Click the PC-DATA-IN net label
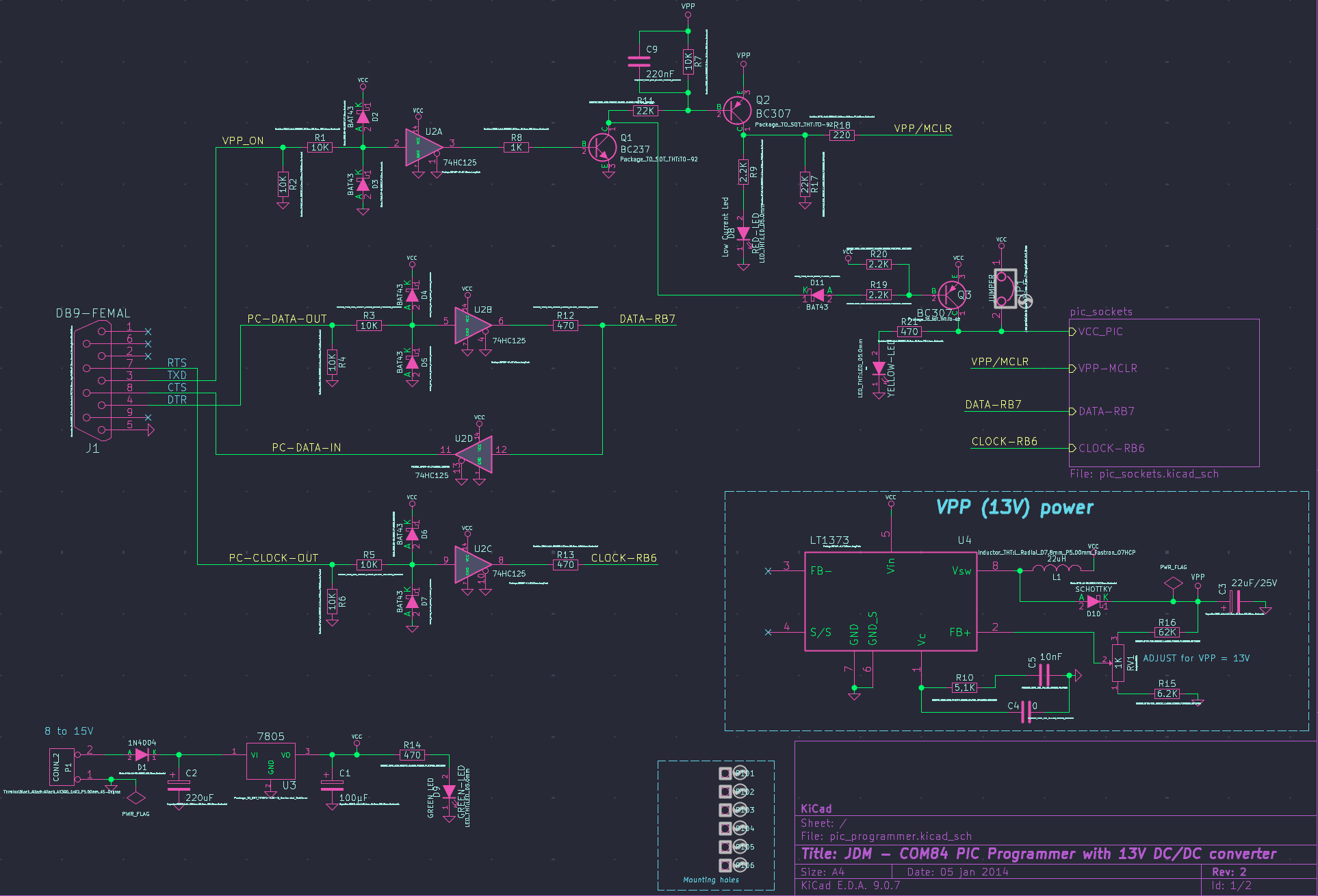The height and width of the screenshot is (896, 1318). [x=307, y=447]
